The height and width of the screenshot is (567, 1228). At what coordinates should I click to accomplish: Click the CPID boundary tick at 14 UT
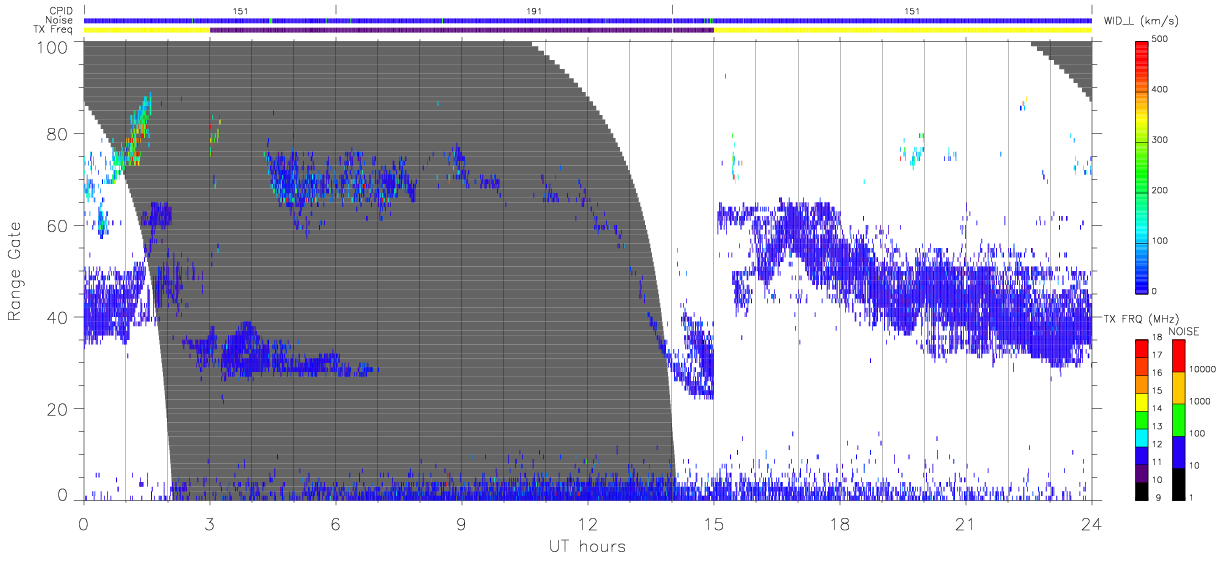pyautogui.click(x=672, y=10)
